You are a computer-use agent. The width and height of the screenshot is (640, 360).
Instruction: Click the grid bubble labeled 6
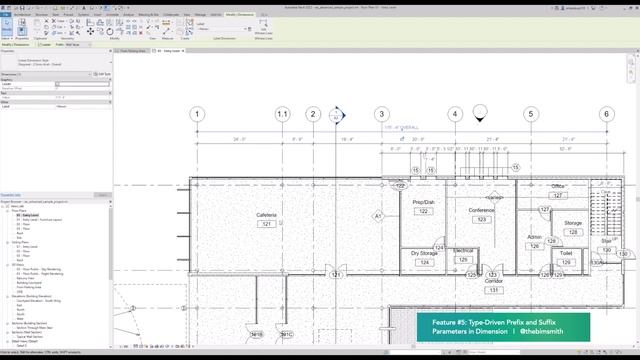pyautogui.click(x=607, y=114)
